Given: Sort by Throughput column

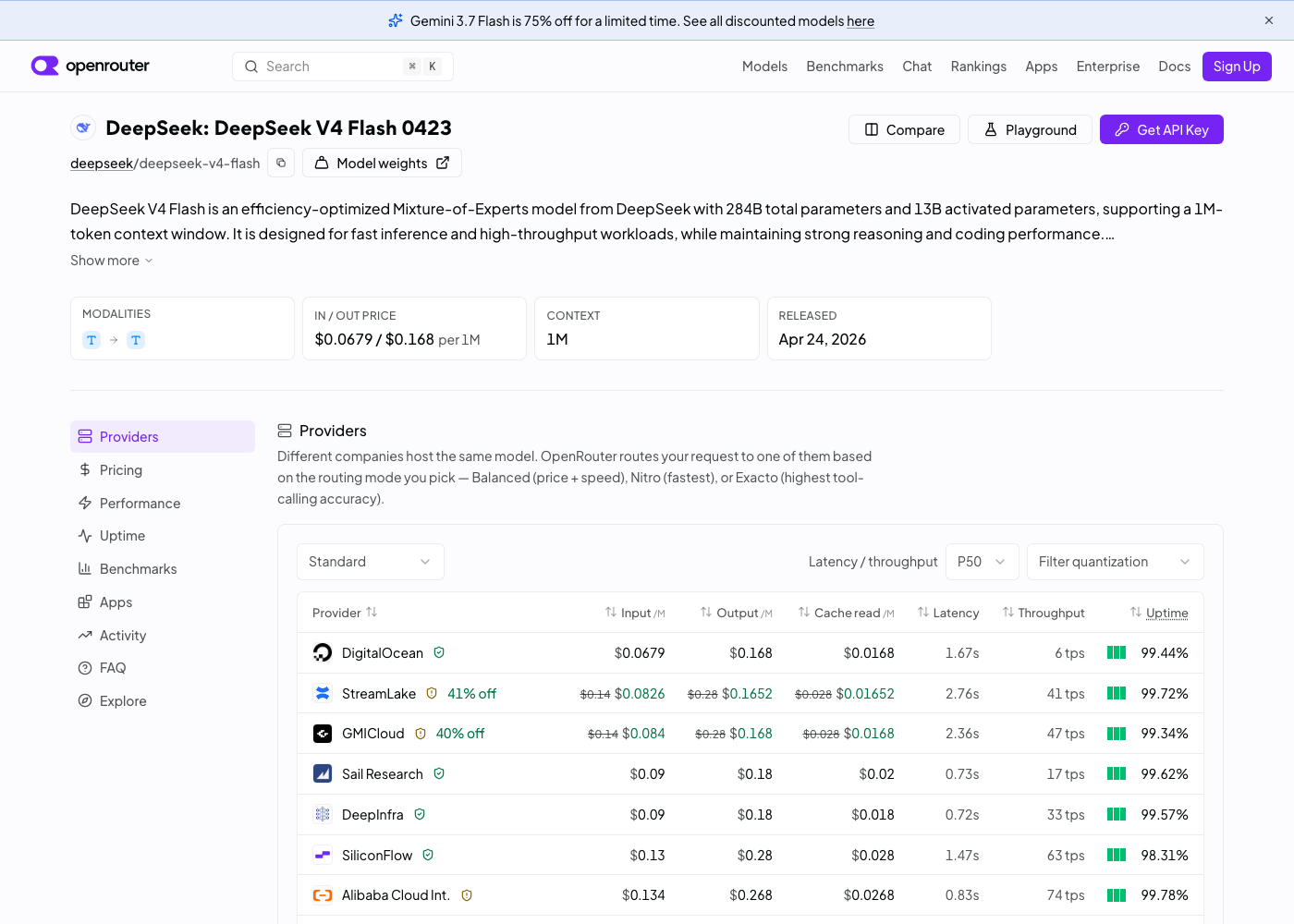Looking at the screenshot, I should (1044, 613).
